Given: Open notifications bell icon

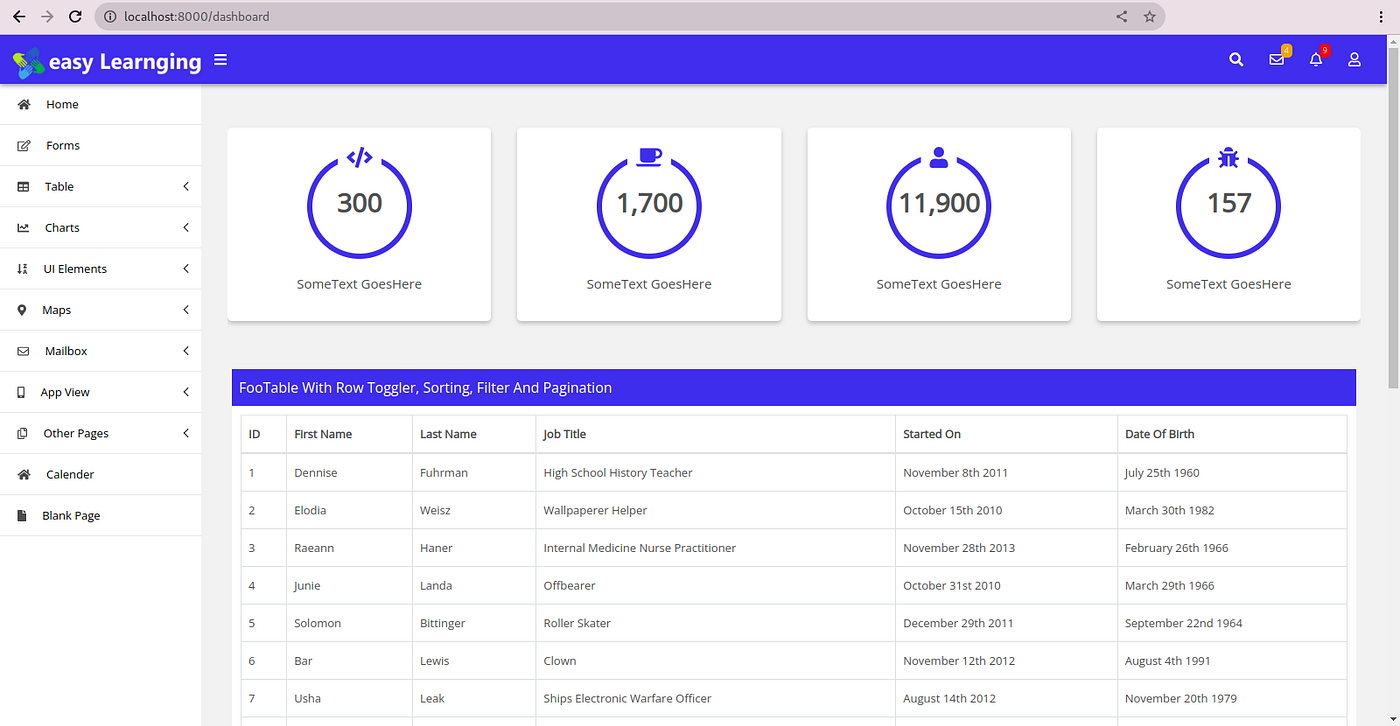Looking at the screenshot, I should [x=1316, y=60].
